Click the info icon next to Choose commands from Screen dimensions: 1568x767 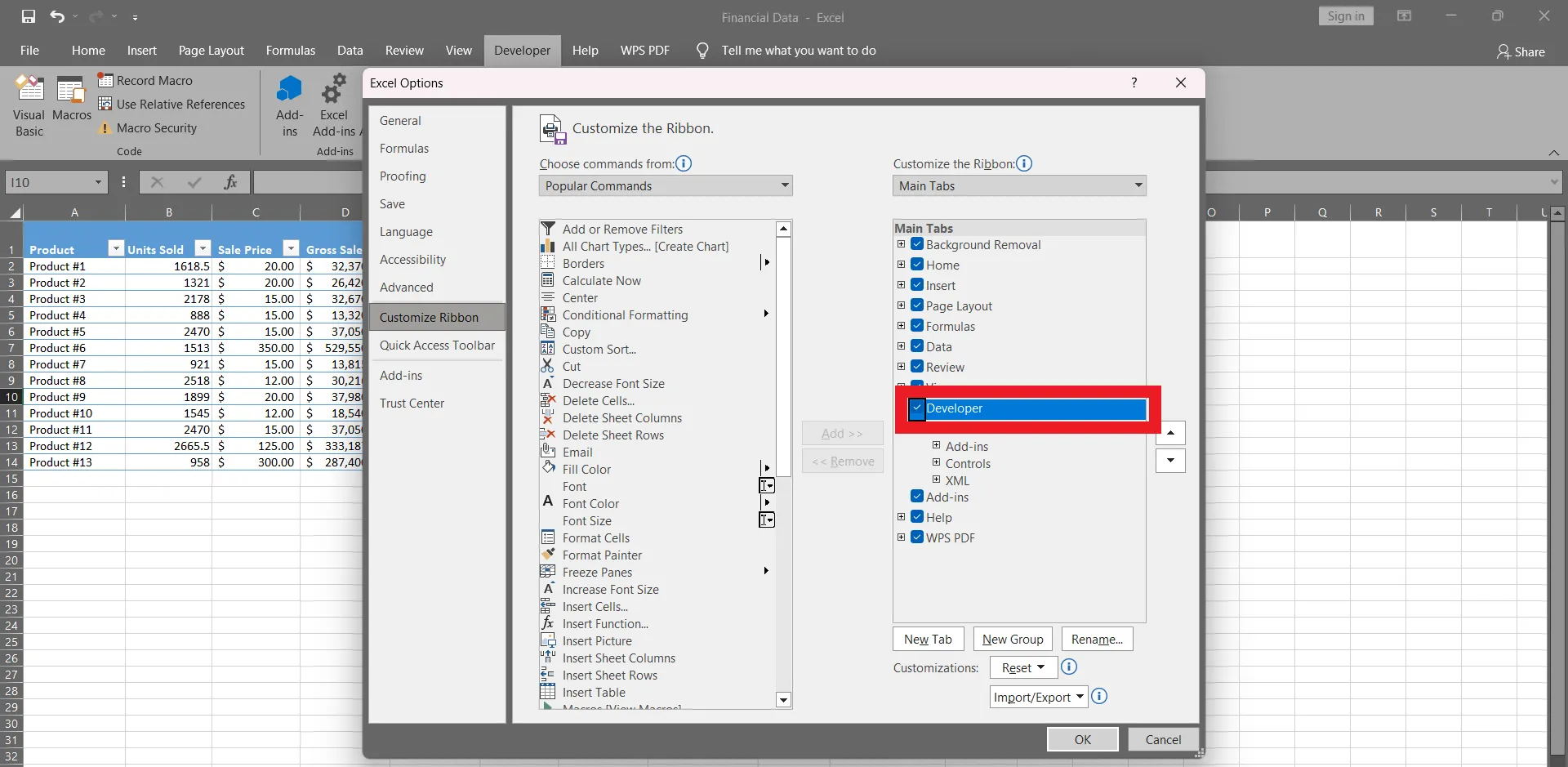684,163
